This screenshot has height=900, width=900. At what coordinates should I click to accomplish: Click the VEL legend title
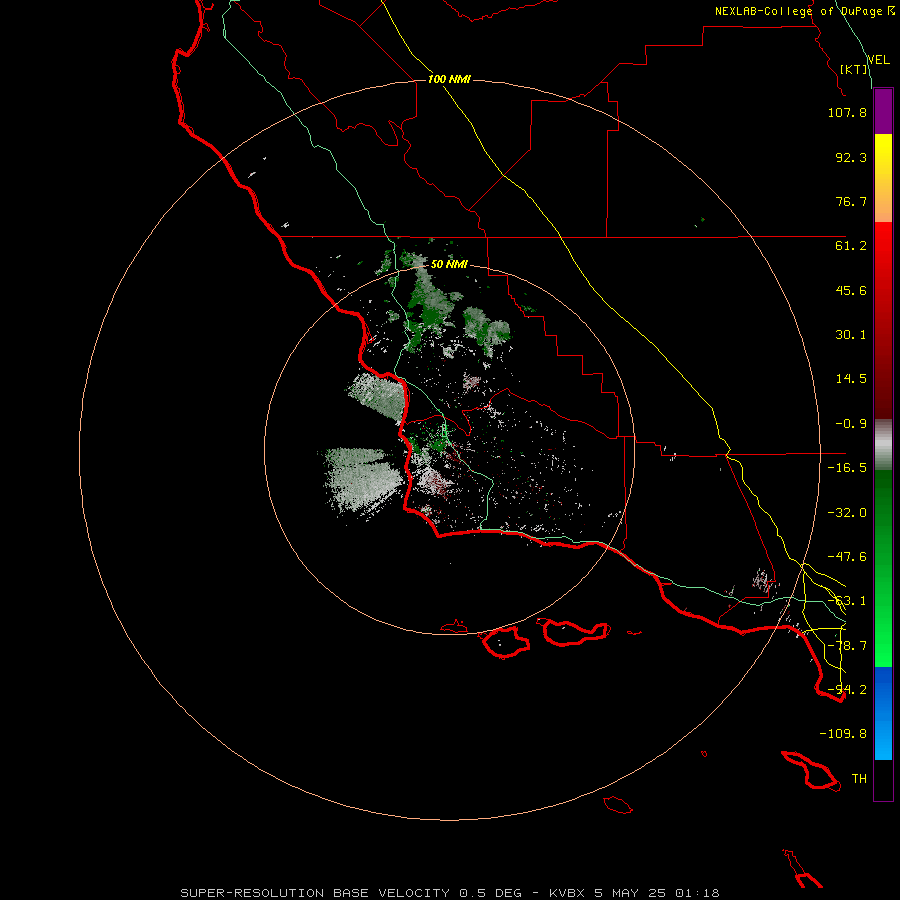878,60
